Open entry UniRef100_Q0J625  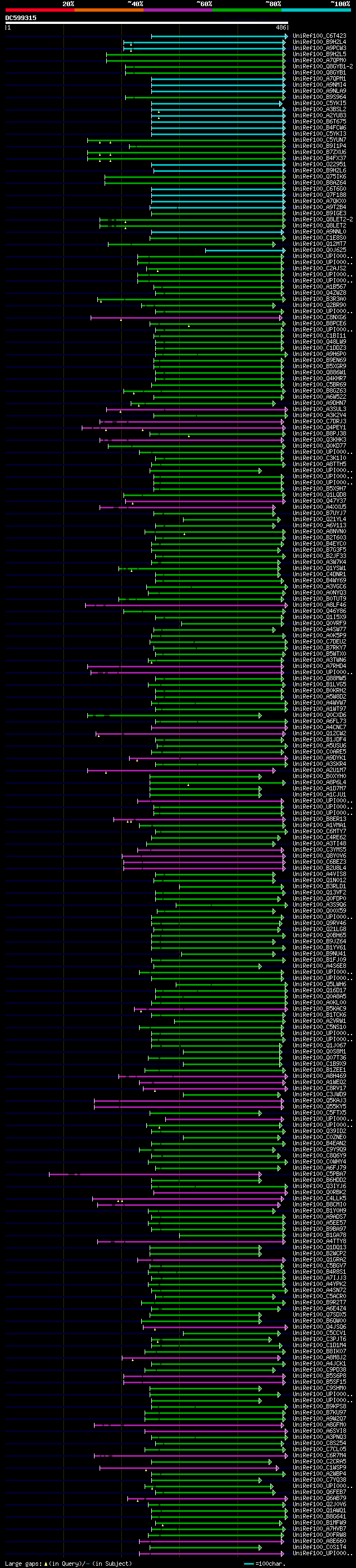pos(319,250)
